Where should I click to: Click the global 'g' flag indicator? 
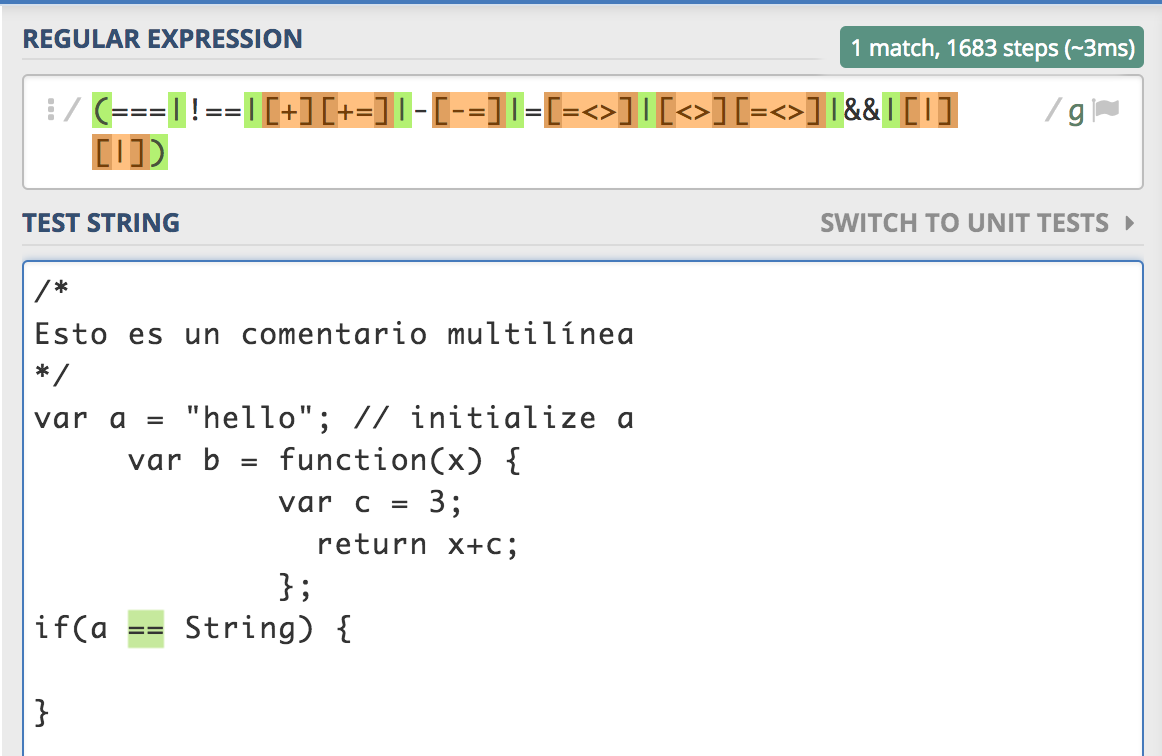[1076, 111]
